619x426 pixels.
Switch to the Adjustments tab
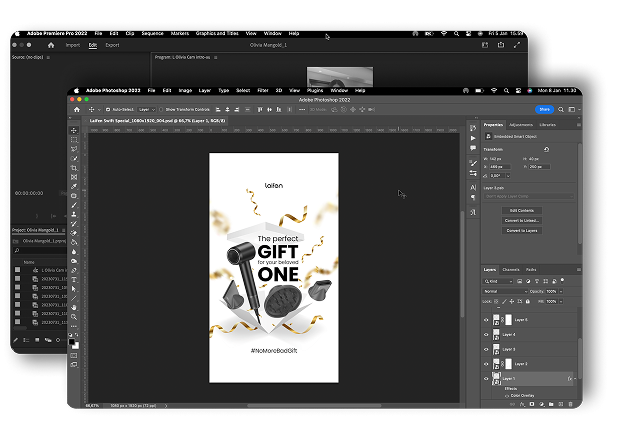pos(521,125)
